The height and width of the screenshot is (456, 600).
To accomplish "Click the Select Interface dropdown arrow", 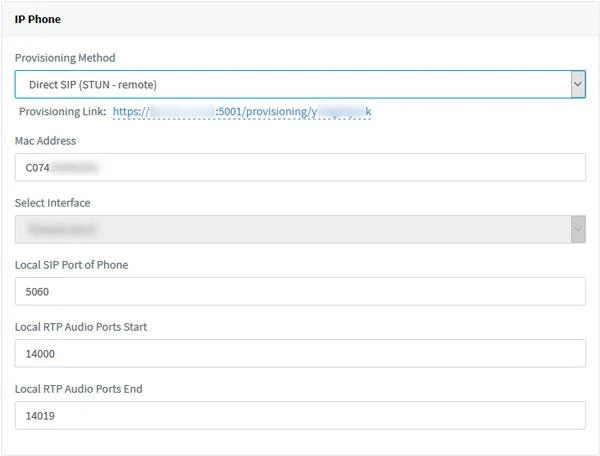I will point(577,229).
